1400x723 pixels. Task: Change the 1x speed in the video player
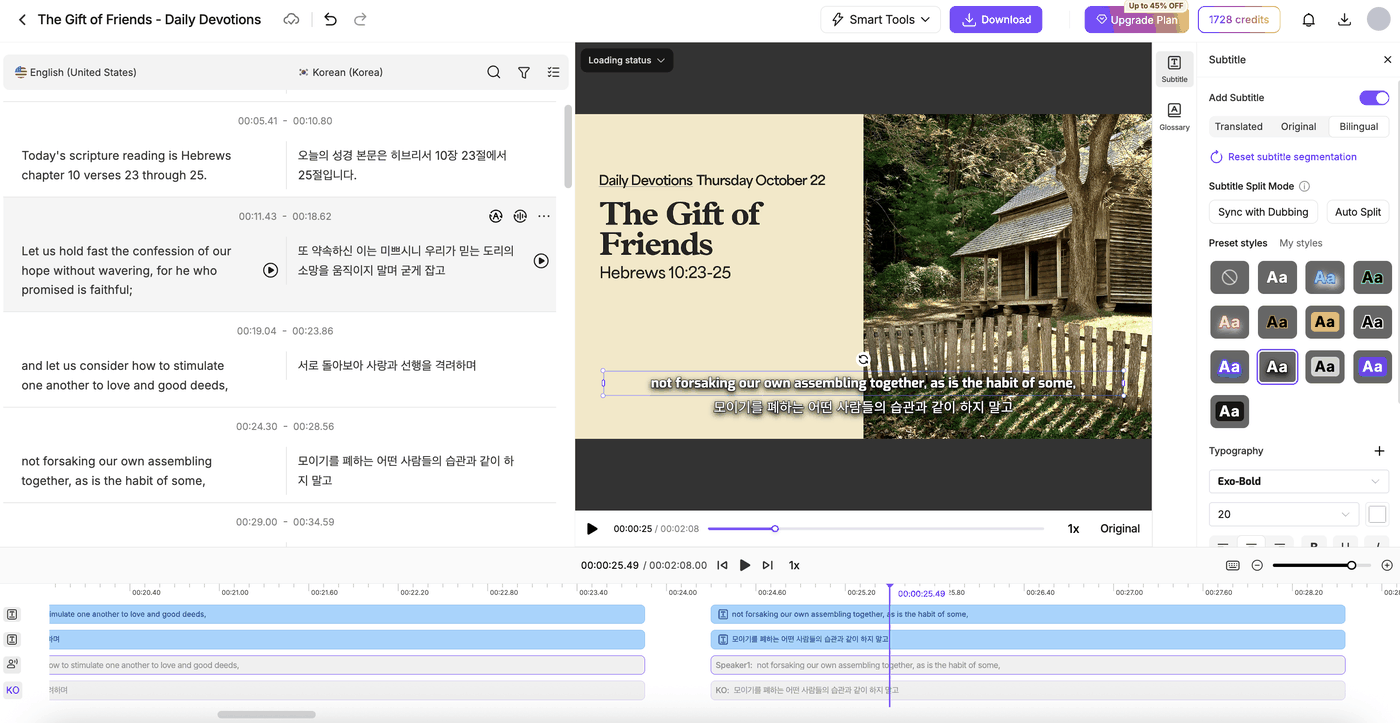1073,529
